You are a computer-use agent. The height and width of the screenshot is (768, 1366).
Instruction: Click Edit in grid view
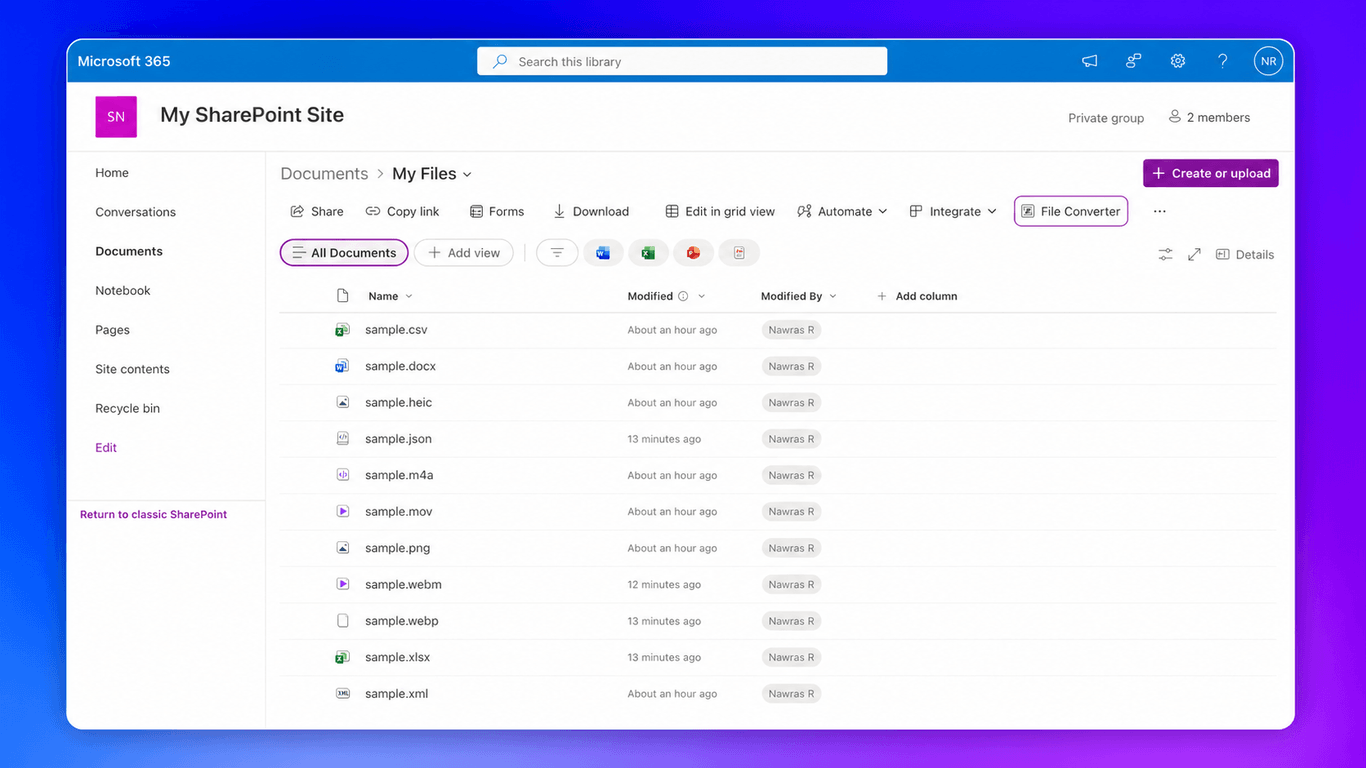pyautogui.click(x=720, y=211)
